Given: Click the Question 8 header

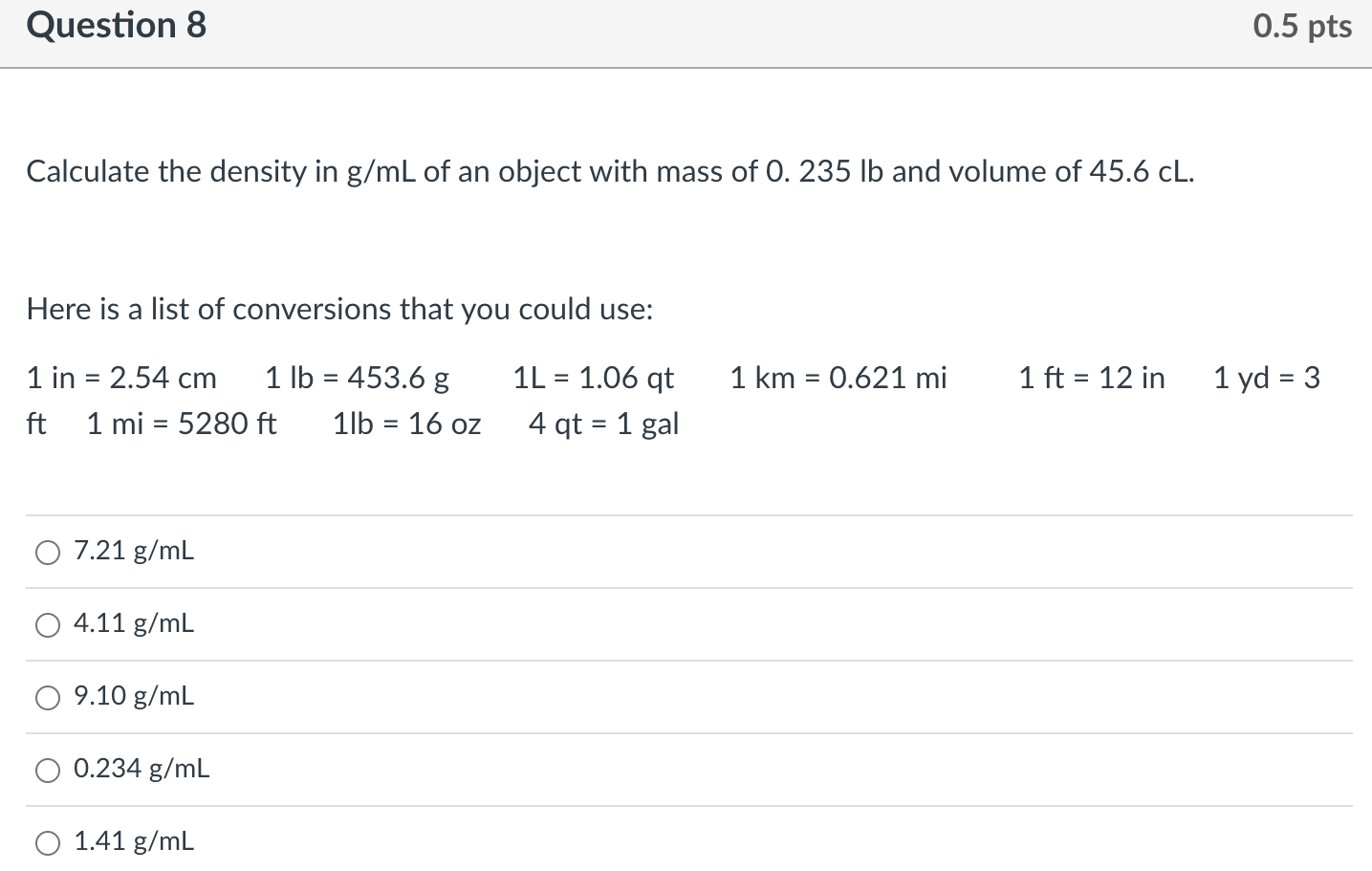Looking at the screenshot, I should [x=115, y=26].
